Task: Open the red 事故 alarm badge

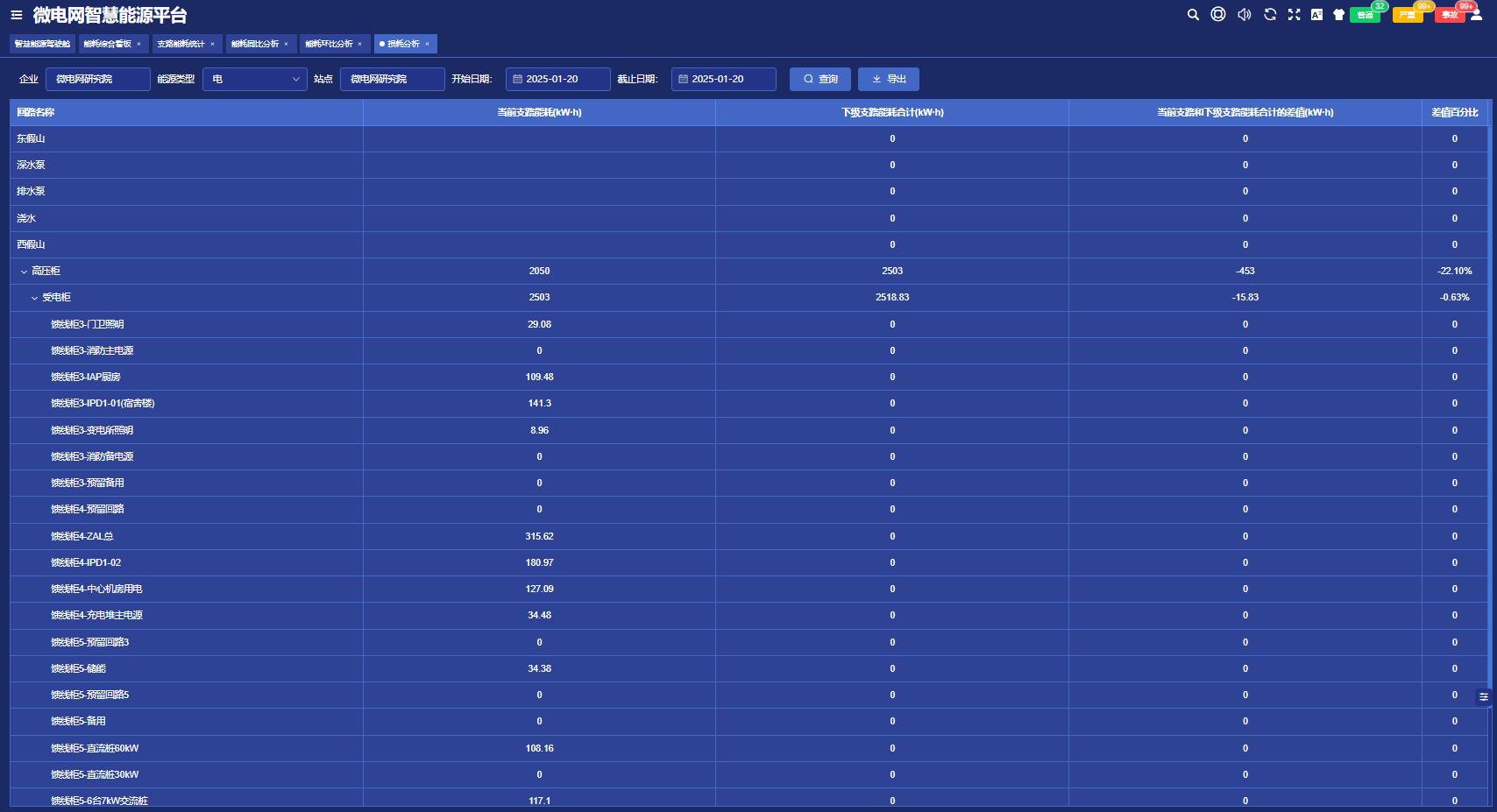Action: pyautogui.click(x=1449, y=15)
